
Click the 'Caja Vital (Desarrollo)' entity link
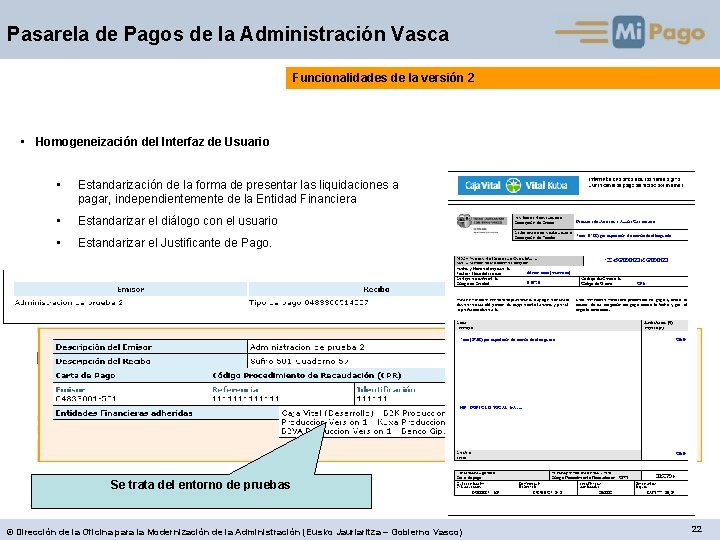(328, 413)
